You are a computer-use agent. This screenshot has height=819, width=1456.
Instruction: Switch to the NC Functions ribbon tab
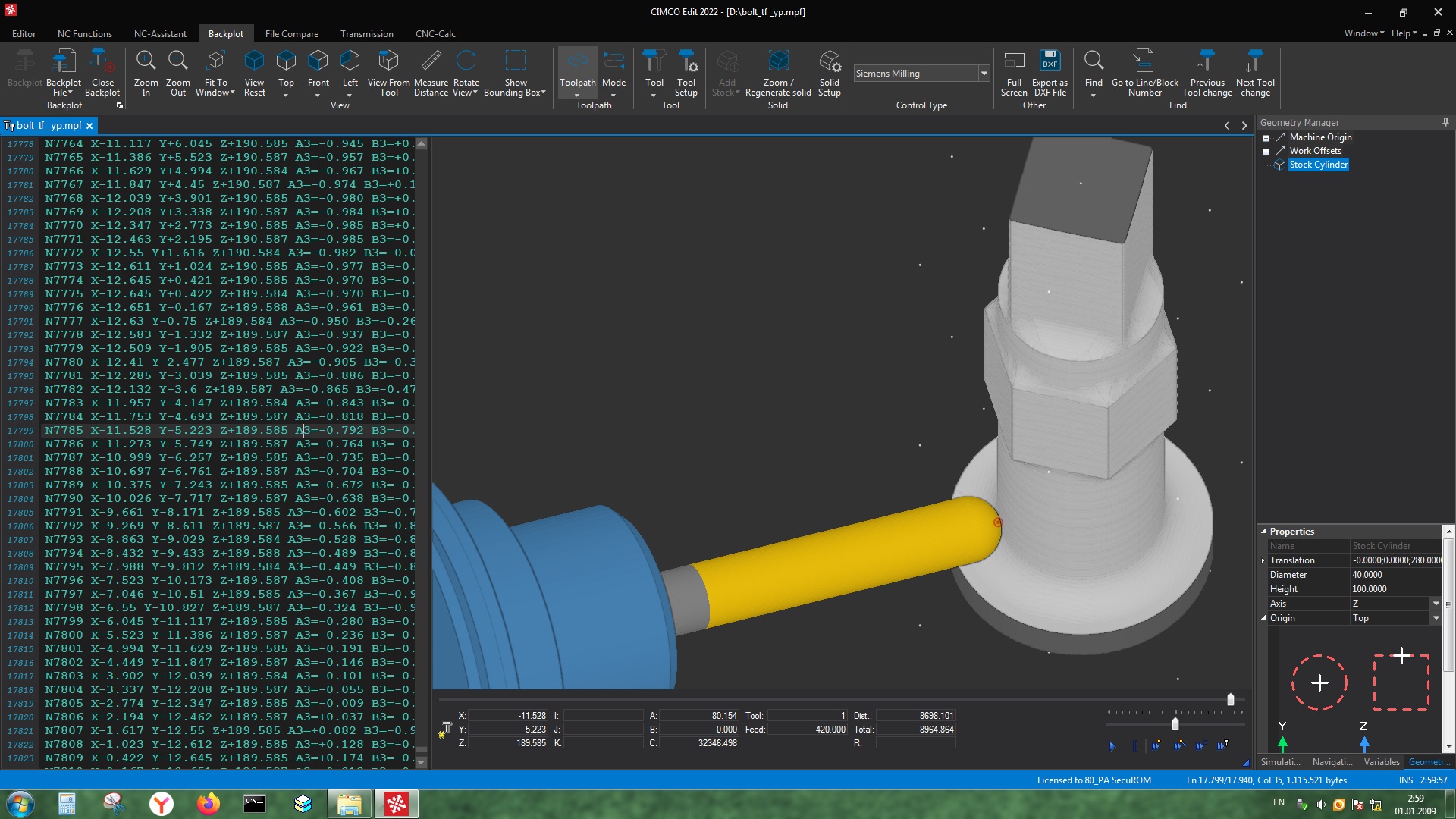pyautogui.click(x=85, y=34)
